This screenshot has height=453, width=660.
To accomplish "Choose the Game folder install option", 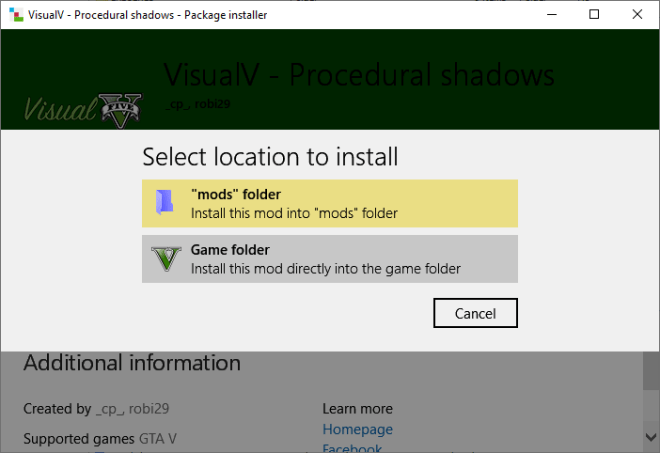I will click(x=330, y=259).
